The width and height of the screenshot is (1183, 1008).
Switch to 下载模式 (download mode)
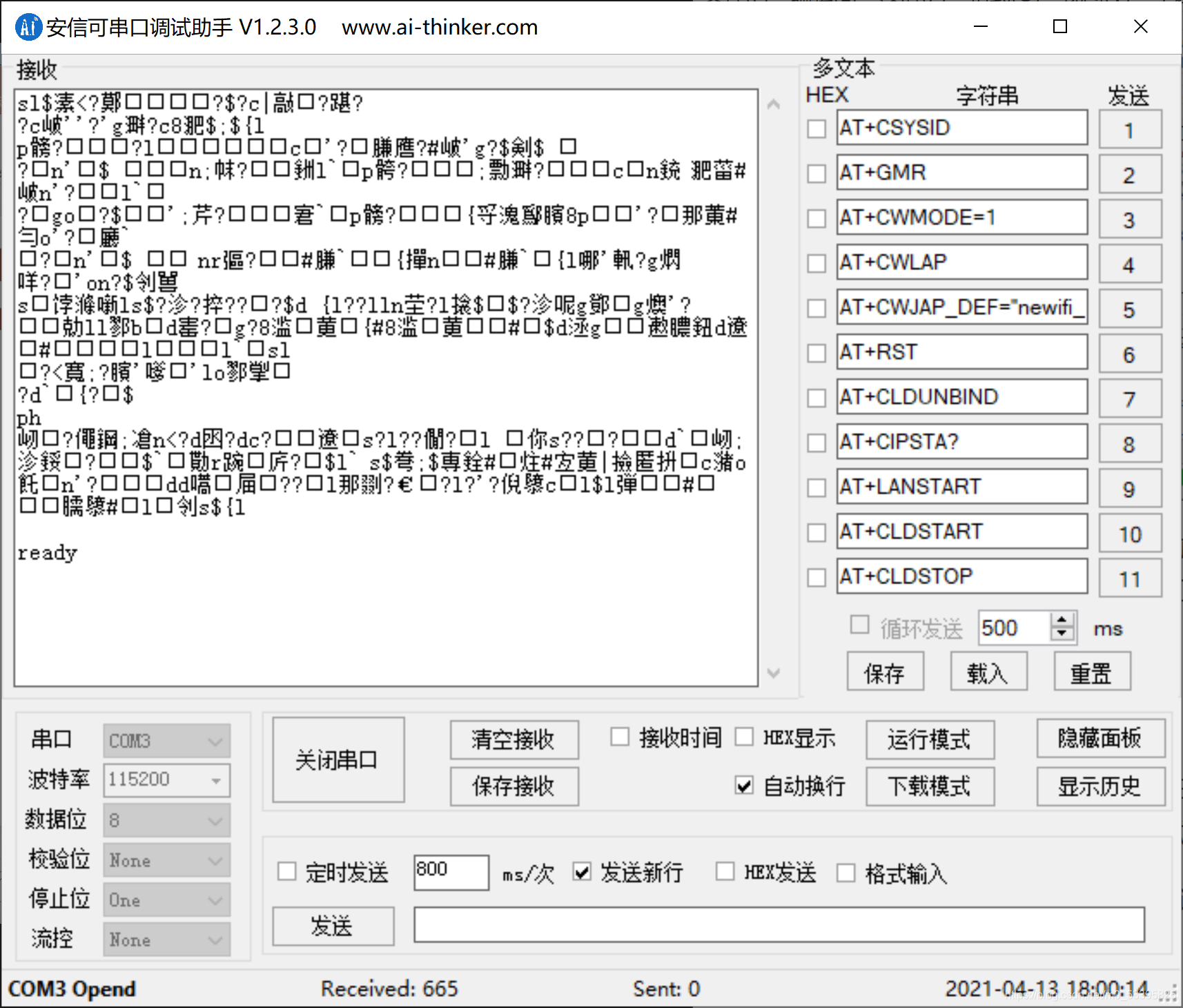click(929, 786)
